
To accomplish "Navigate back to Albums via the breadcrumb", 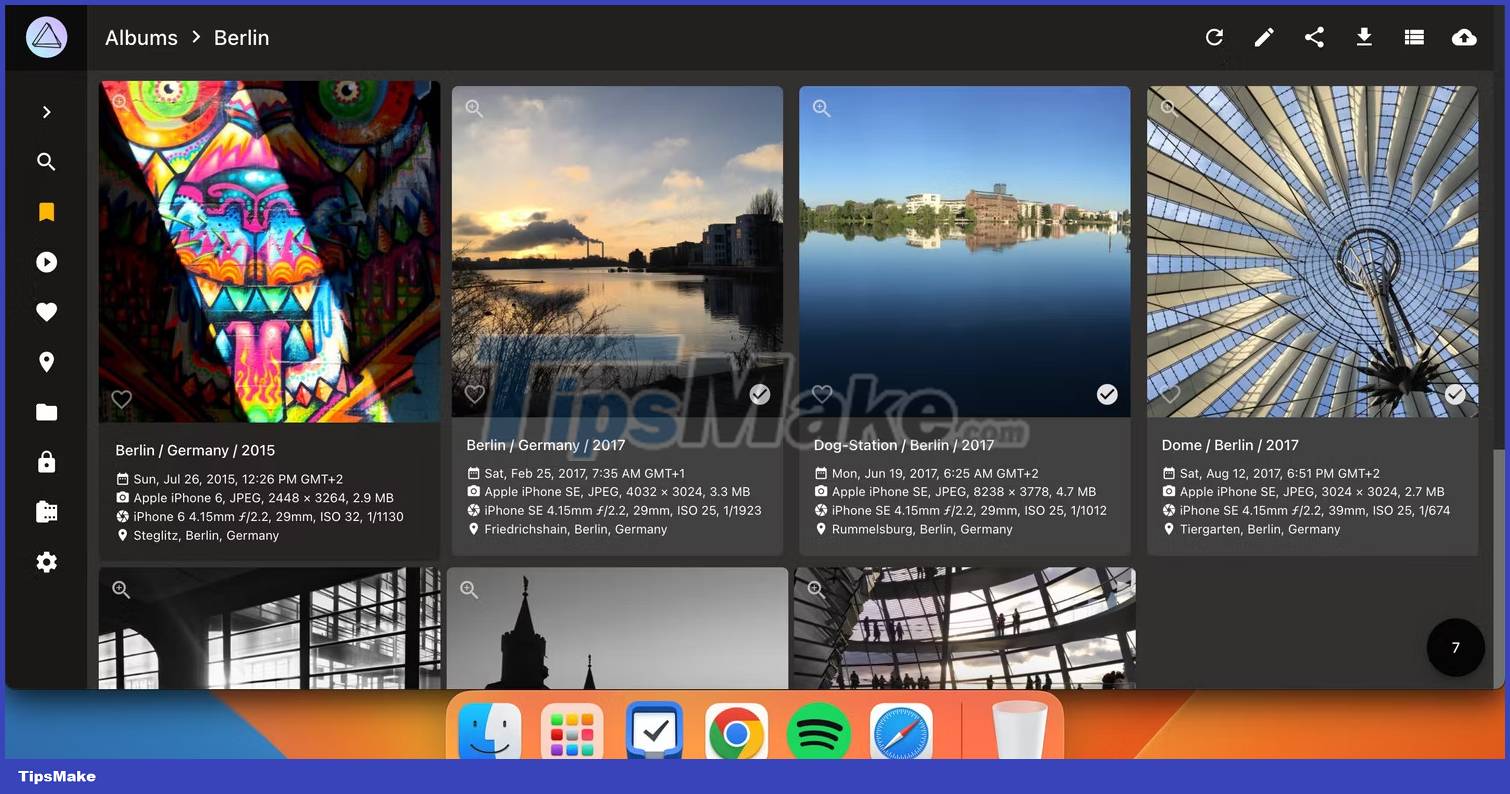I will [x=140, y=37].
